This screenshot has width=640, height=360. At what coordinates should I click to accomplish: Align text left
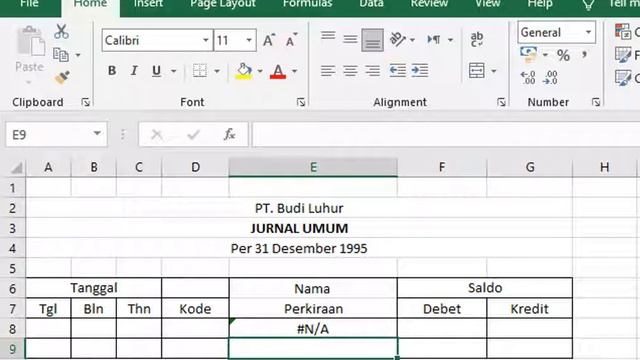pos(328,71)
